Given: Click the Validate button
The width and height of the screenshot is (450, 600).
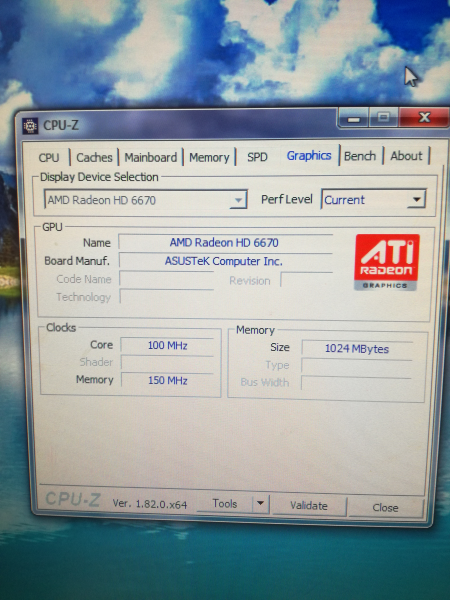Looking at the screenshot, I should click(x=309, y=505).
